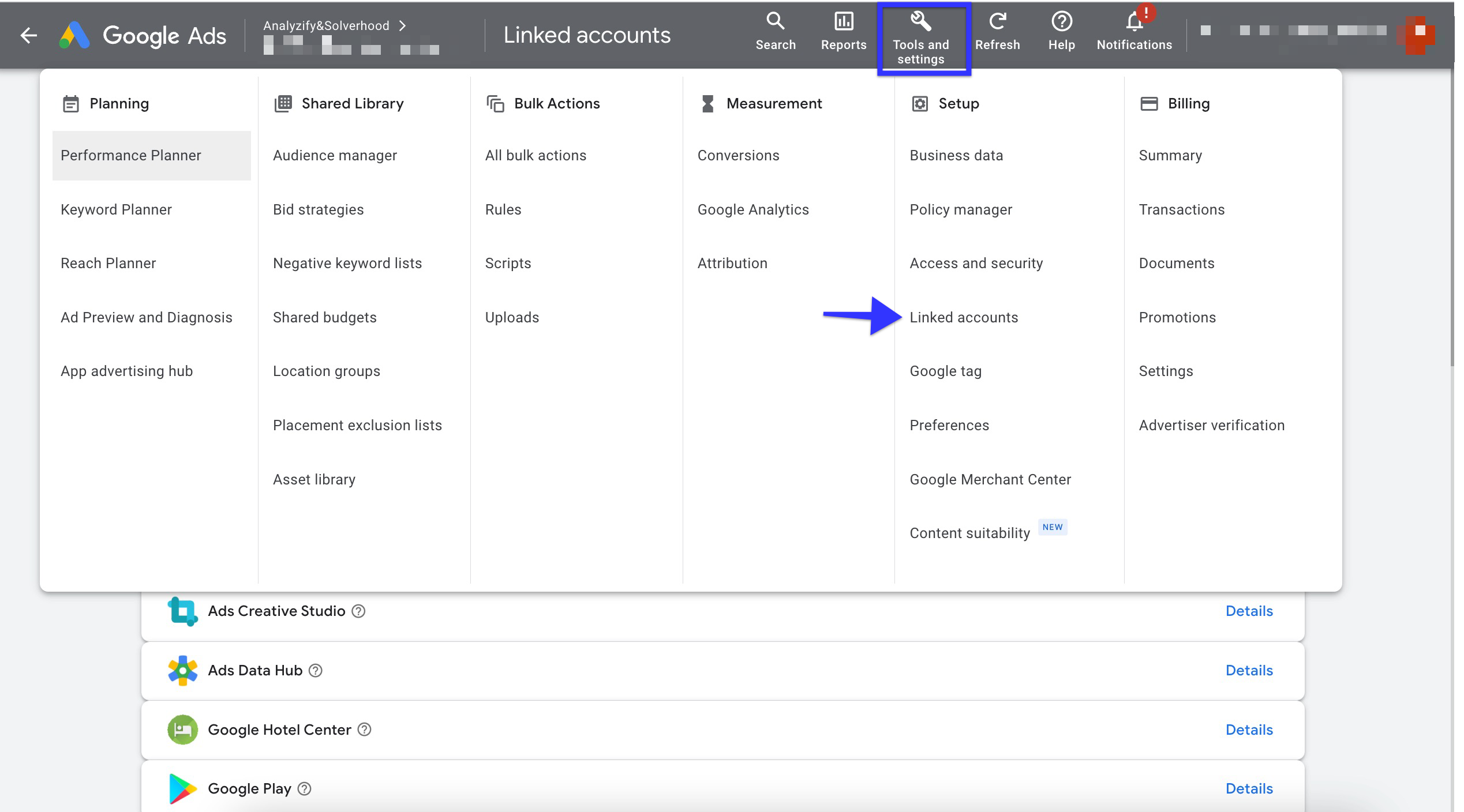Image resolution: width=1464 pixels, height=812 pixels.
Task: Select Reach Planner
Action: coord(108,263)
